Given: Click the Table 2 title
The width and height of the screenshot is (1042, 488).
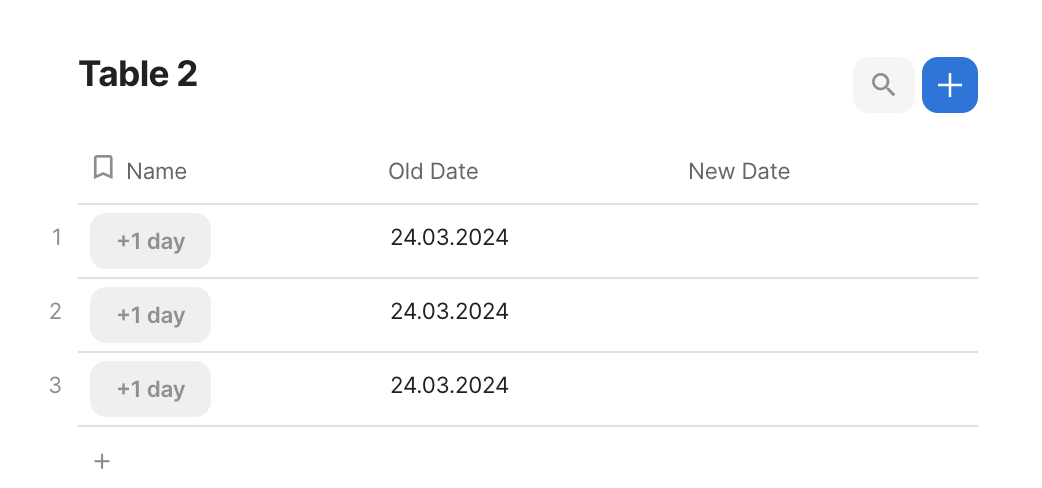Looking at the screenshot, I should tap(138, 74).
